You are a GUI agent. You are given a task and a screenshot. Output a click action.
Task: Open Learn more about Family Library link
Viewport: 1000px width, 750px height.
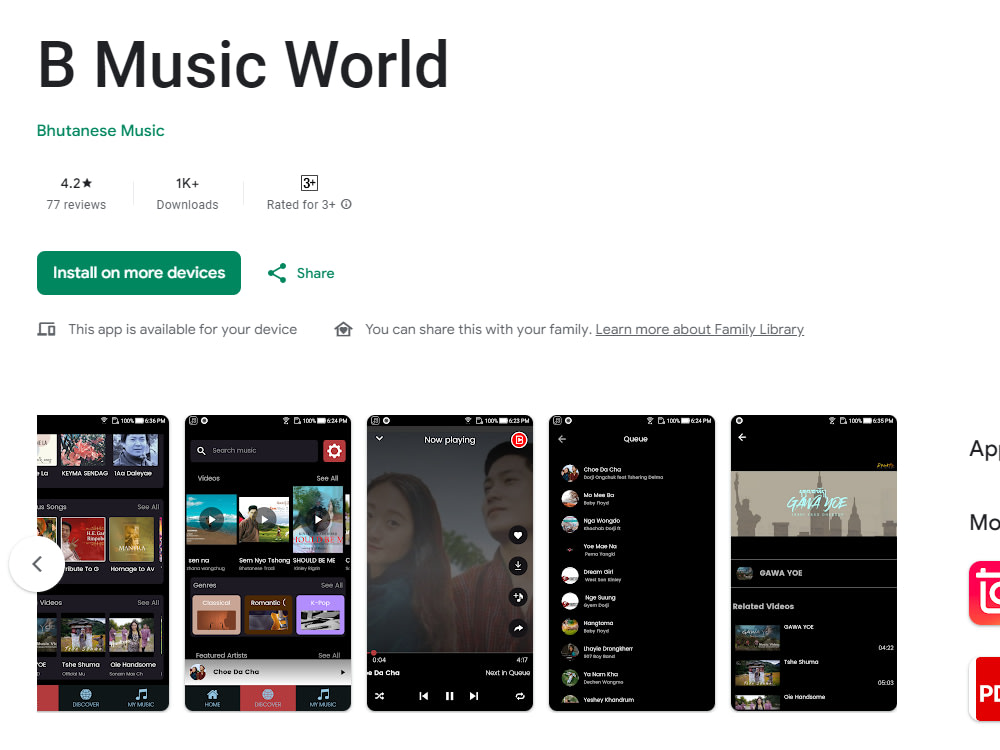[700, 329]
